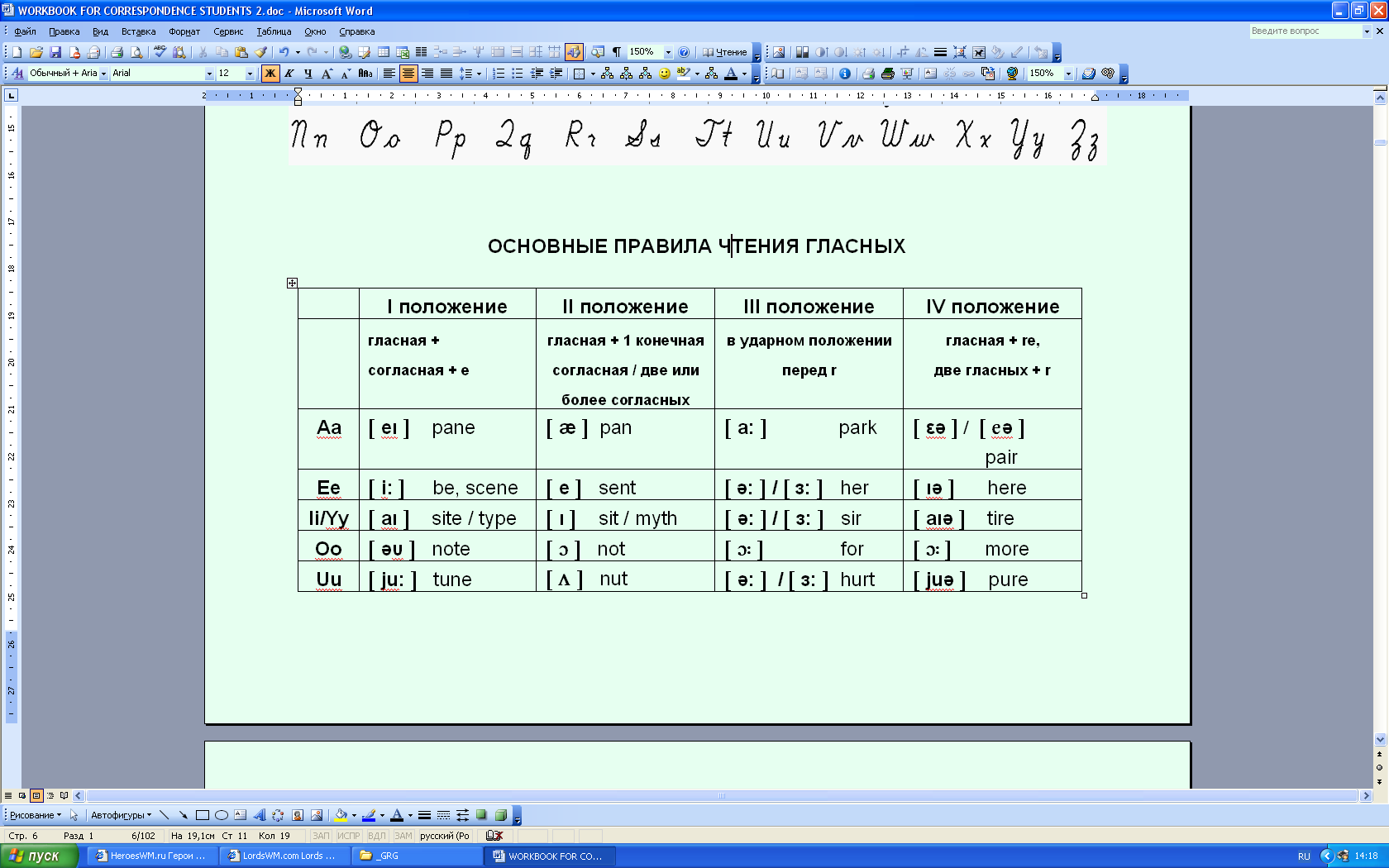Image resolution: width=1389 pixels, height=868 pixels.
Task: Print the document using the printer icon
Action: point(117,52)
